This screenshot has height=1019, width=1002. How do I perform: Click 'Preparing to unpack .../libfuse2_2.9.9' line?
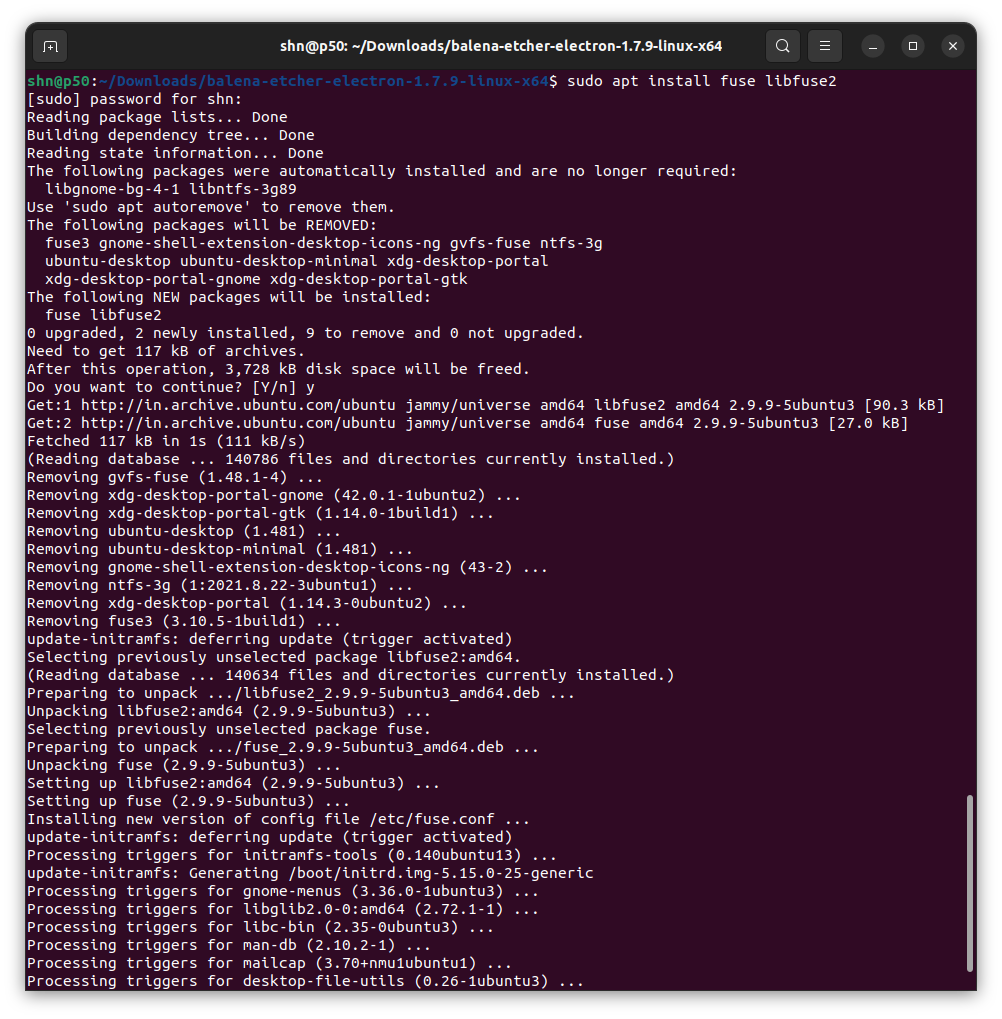coord(301,693)
